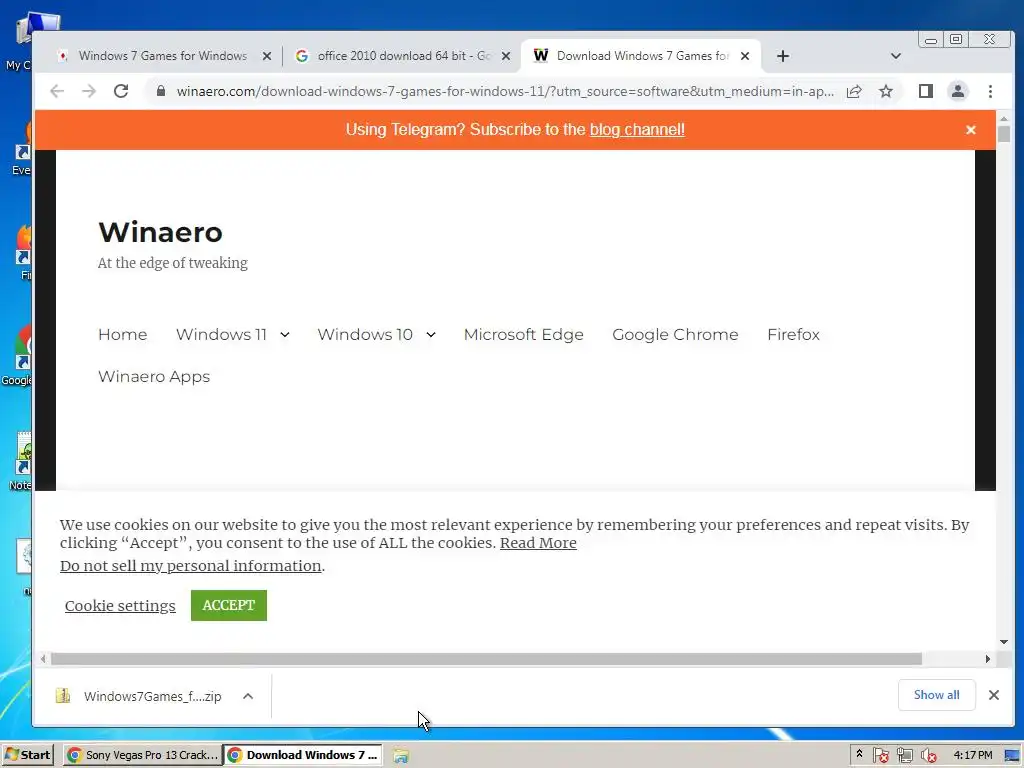The image size is (1024, 768).
Task: Click Do not sell my personal information
Action: [191, 566]
